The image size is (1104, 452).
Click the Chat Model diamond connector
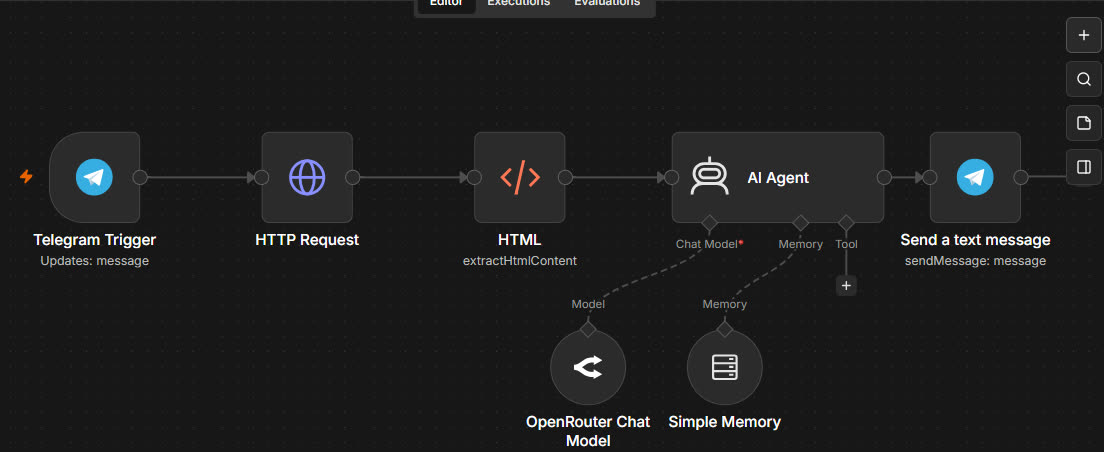tap(709, 223)
